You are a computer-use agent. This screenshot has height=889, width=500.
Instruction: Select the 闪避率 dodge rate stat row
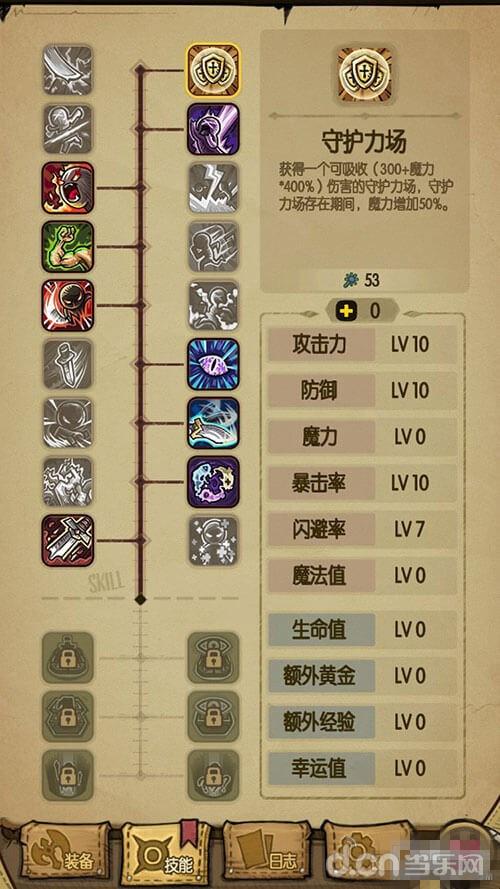tap(363, 530)
